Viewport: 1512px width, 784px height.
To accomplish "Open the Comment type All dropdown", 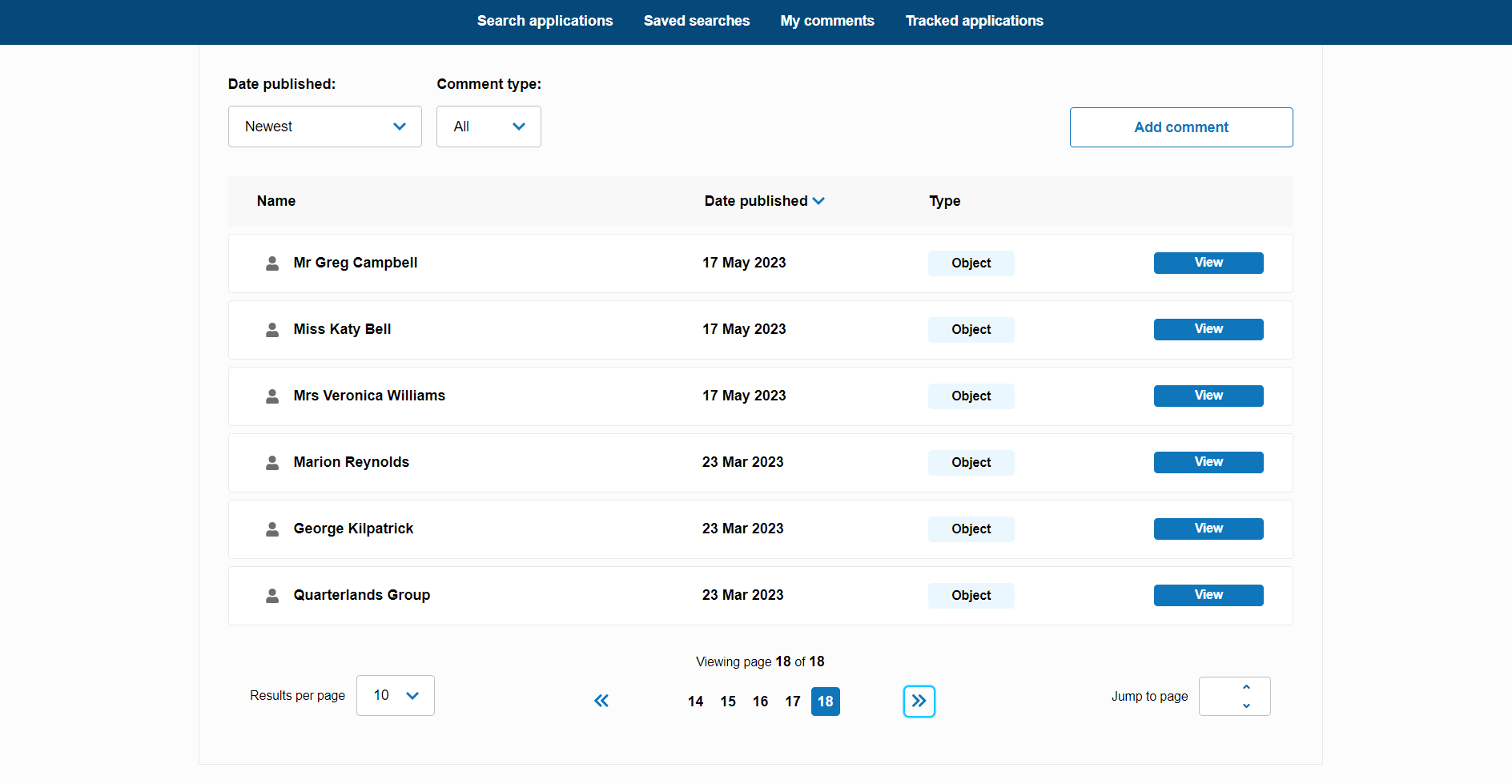I will pyautogui.click(x=489, y=127).
